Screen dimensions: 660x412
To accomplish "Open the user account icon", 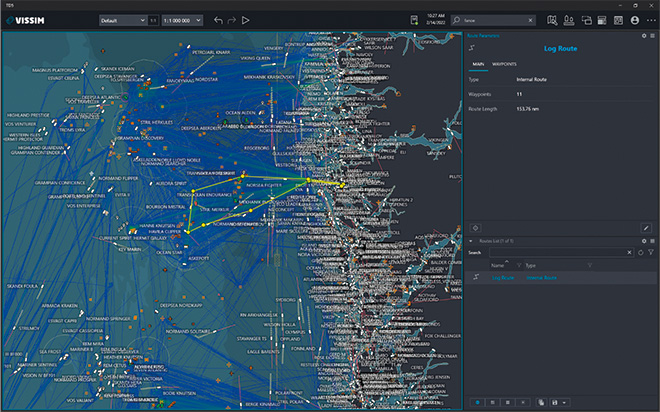I will [635, 20].
